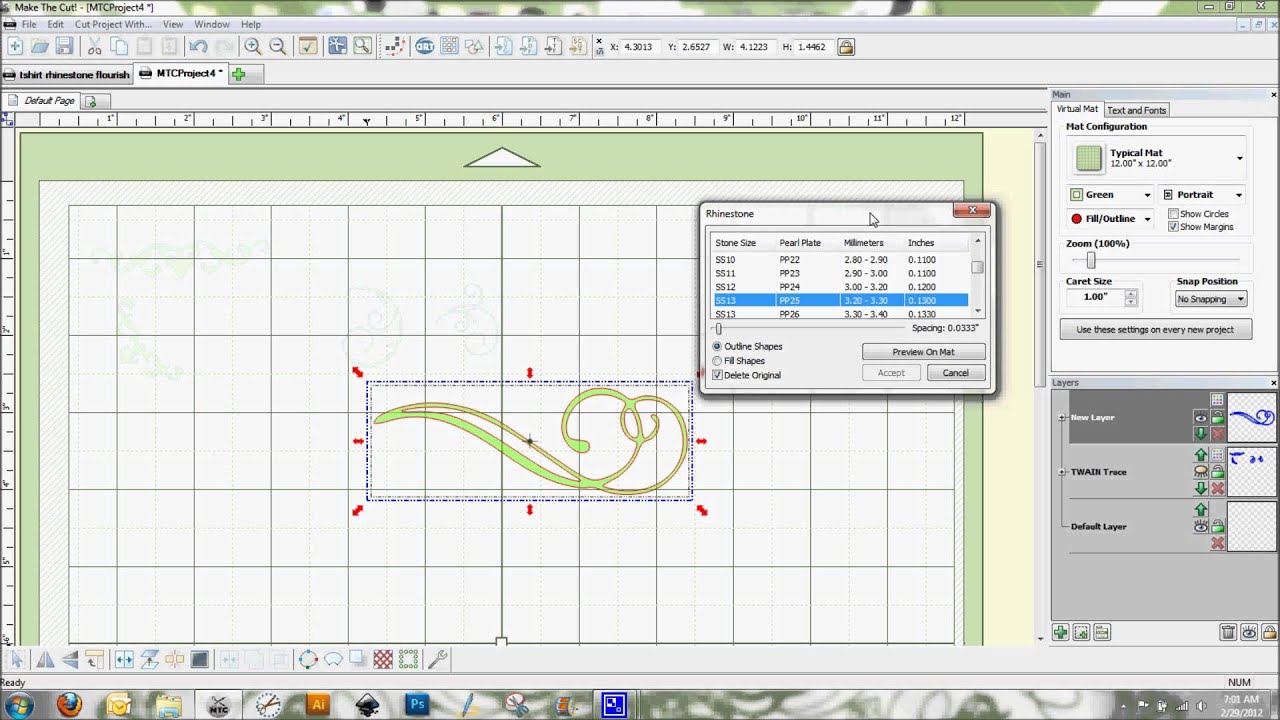Switch to the Text and Fonts tab
1280x720 pixels.
click(x=1136, y=110)
